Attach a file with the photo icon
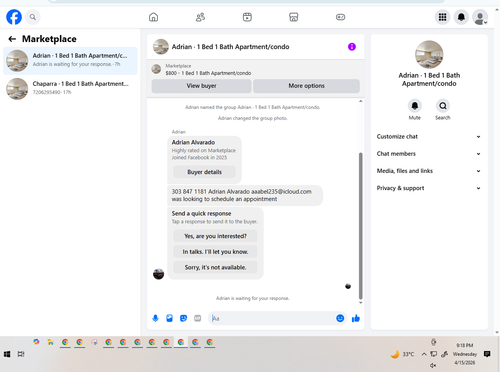Image resolution: width=500 pixels, height=372 pixels. pos(169,318)
